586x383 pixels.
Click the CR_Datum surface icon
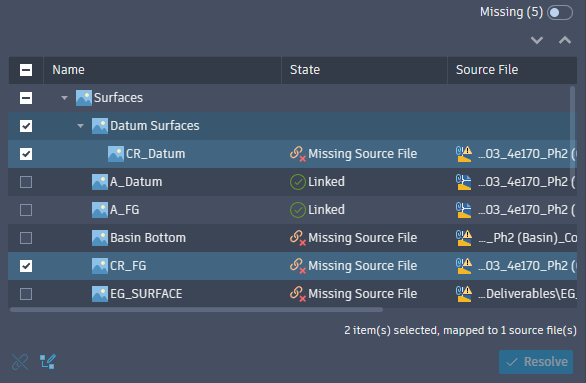(116, 154)
